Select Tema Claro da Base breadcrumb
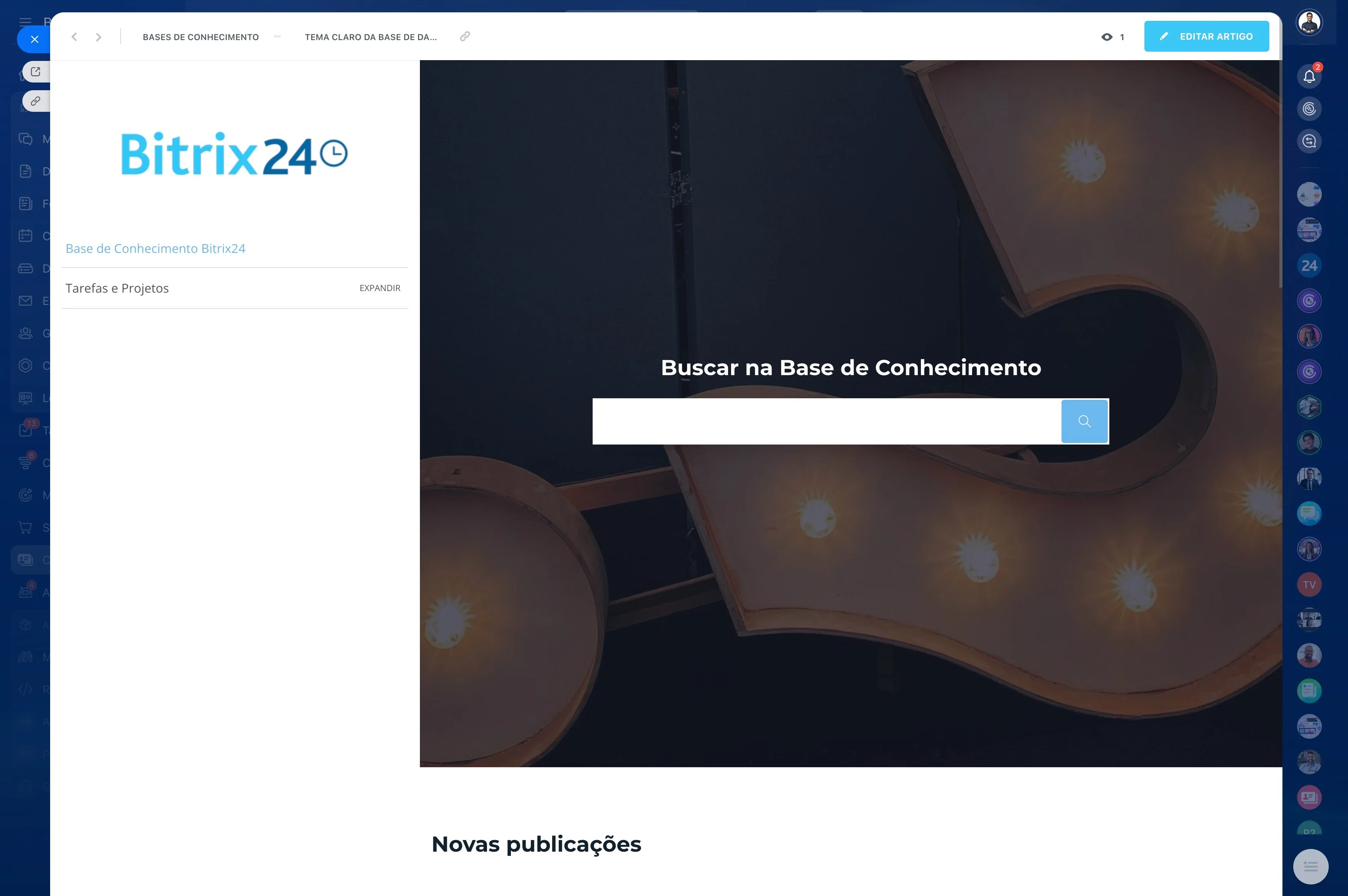 click(371, 37)
